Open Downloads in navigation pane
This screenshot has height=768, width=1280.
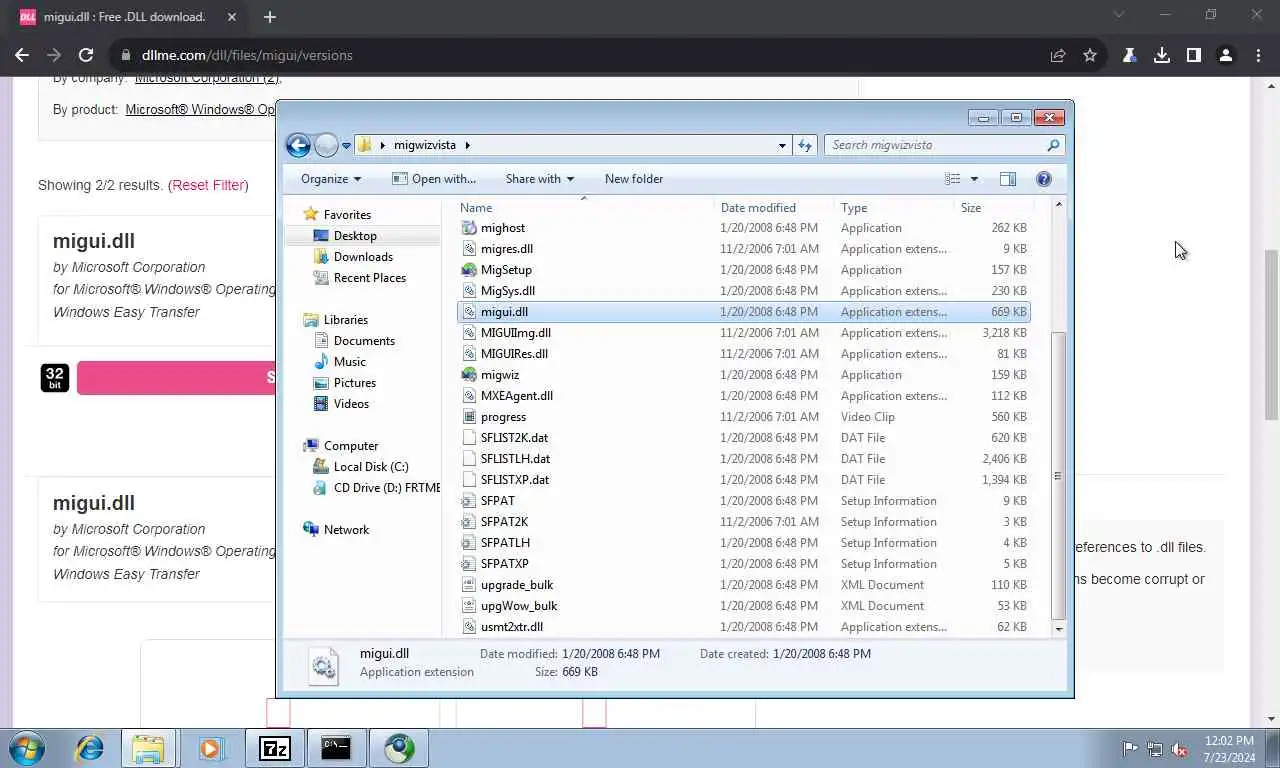click(x=363, y=257)
